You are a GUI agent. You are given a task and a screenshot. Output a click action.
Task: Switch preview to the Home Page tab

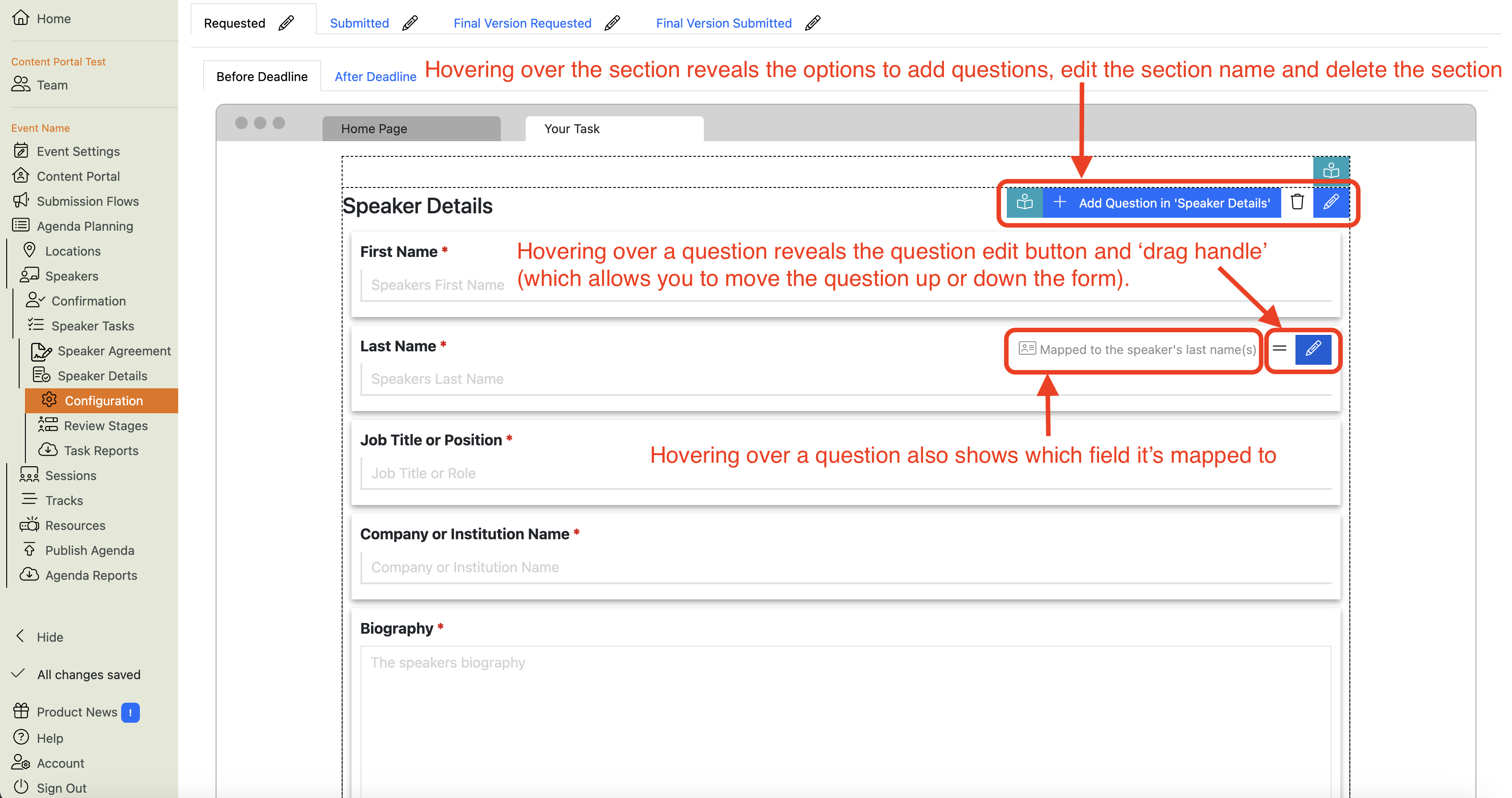click(412, 129)
